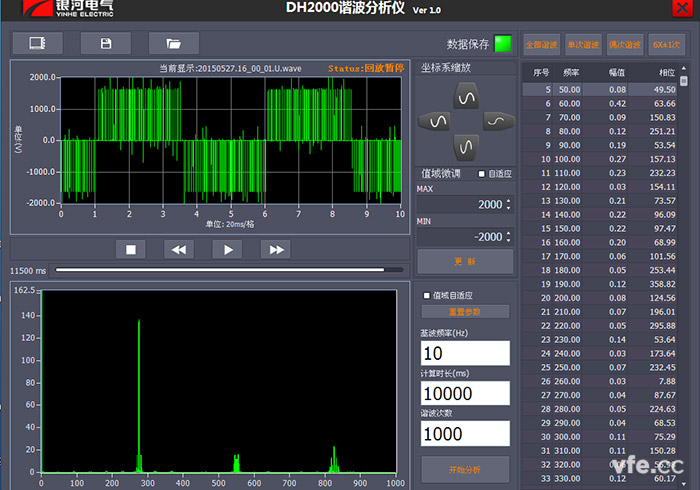Toggle the 自适应 checkbox
The width and height of the screenshot is (700, 490).
point(481,174)
